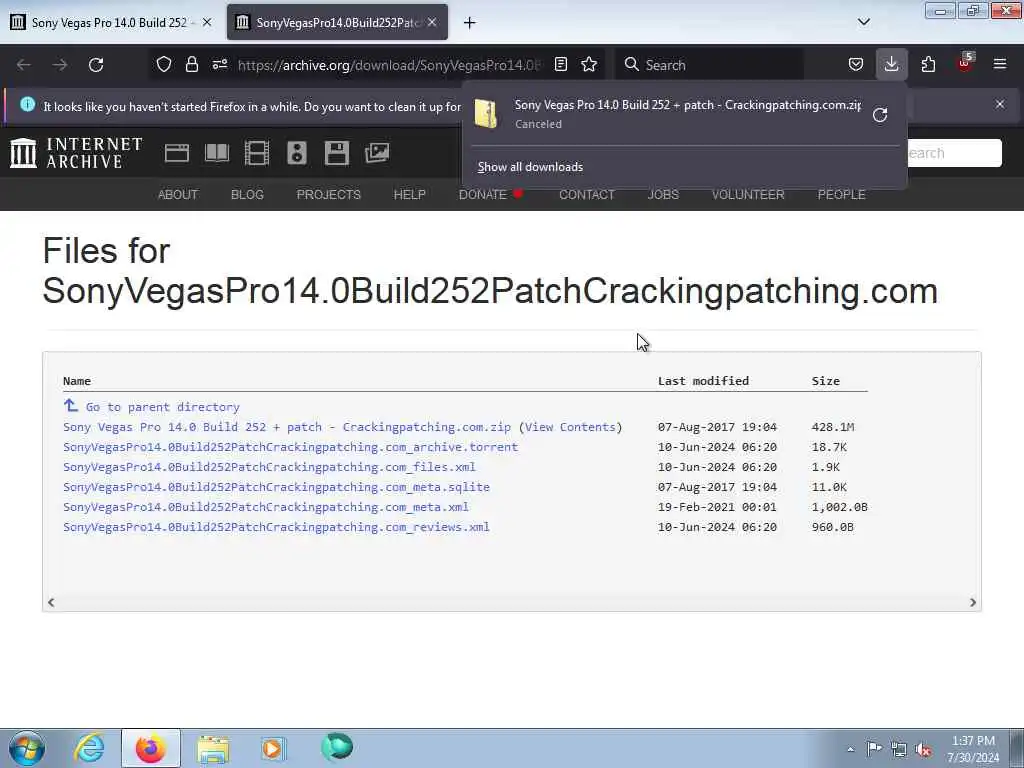Open the PROJECTS menu item
The image size is (1024, 768).
pyautogui.click(x=328, y=195)
